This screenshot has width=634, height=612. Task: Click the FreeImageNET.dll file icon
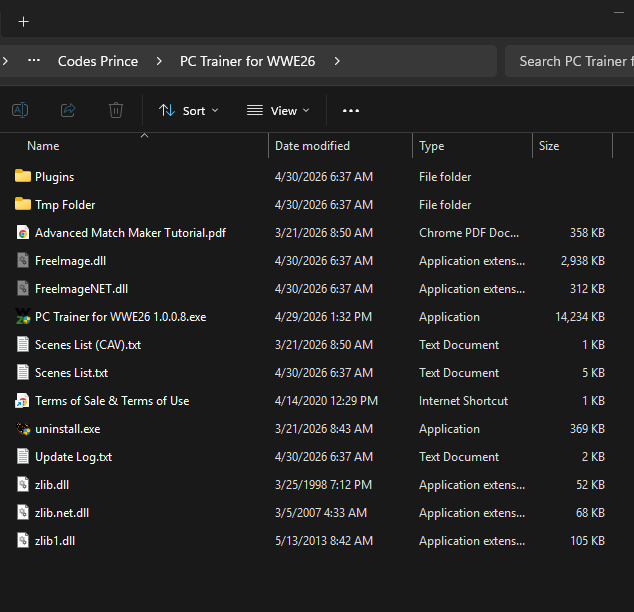[23, 288]
